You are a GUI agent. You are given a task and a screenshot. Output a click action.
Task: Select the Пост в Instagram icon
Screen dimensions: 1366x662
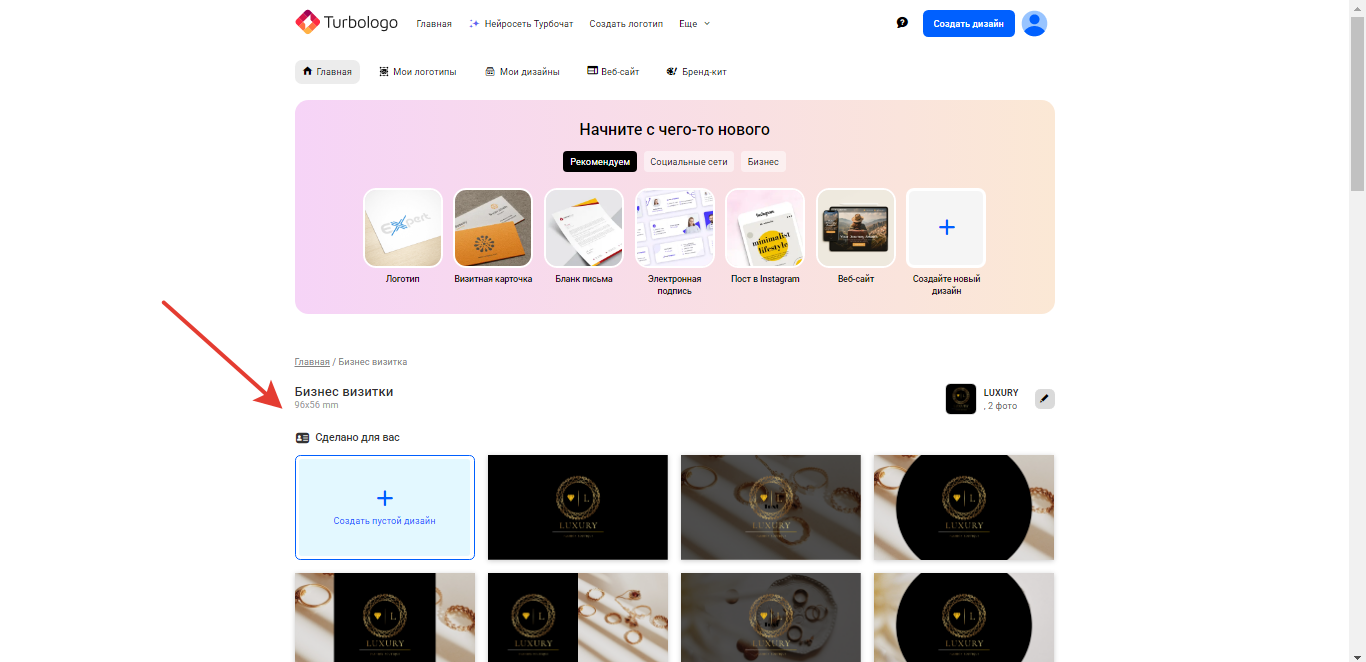click(x=765, y=228)
